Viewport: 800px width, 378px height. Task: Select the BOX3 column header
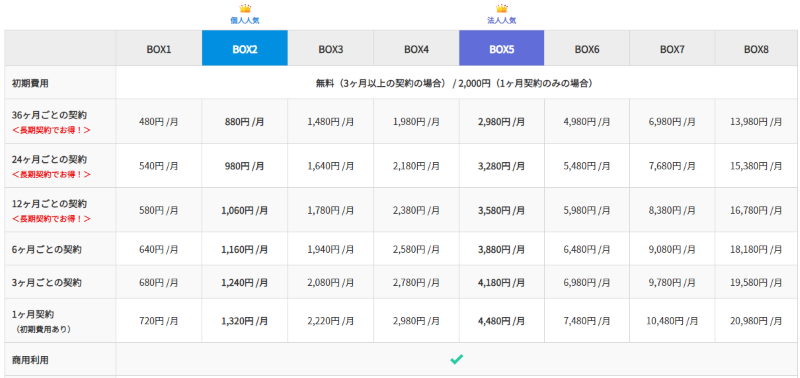tap(331, 48)
